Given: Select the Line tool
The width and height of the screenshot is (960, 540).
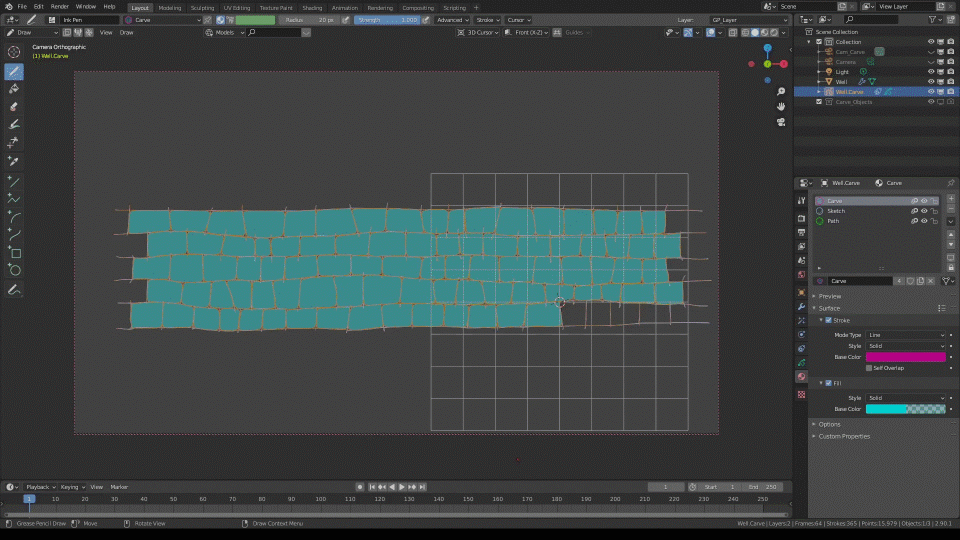Looking at the screenshot, I should click(14, 181).
